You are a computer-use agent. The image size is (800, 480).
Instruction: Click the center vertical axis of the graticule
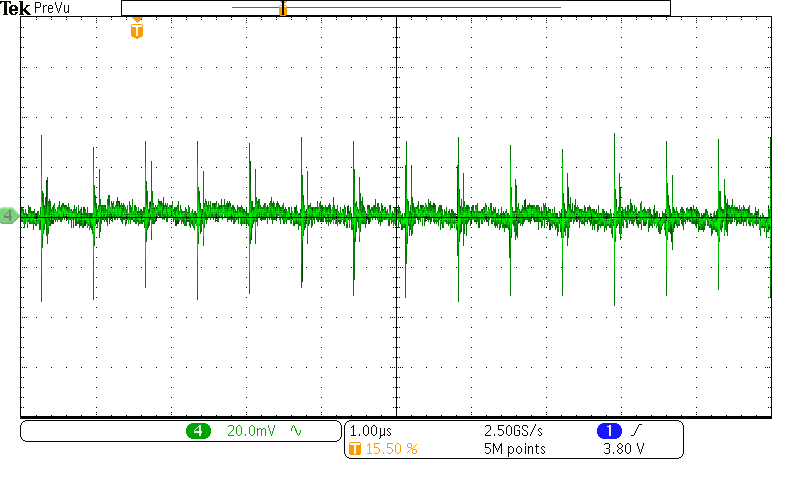tap(397, 320)
